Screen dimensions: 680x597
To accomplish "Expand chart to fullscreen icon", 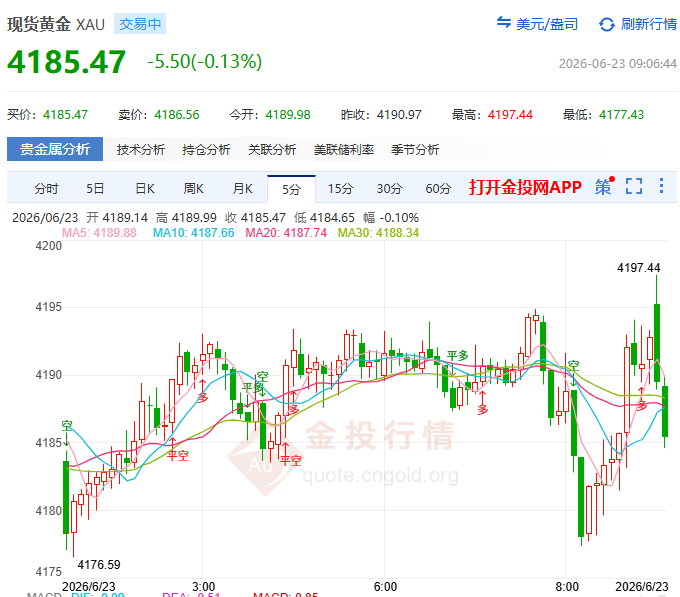I will 634,186.
